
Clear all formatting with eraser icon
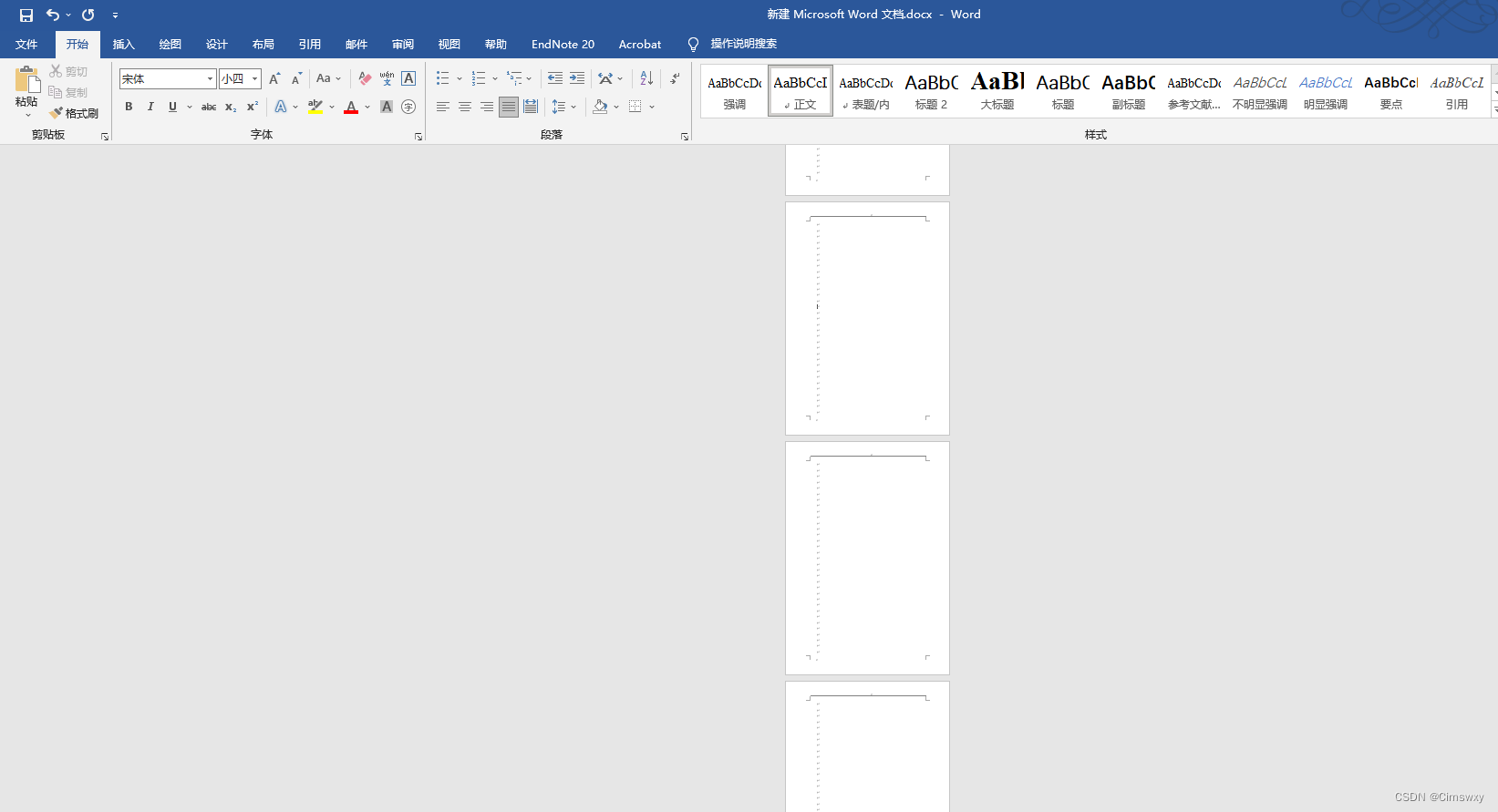coord(365,79)
